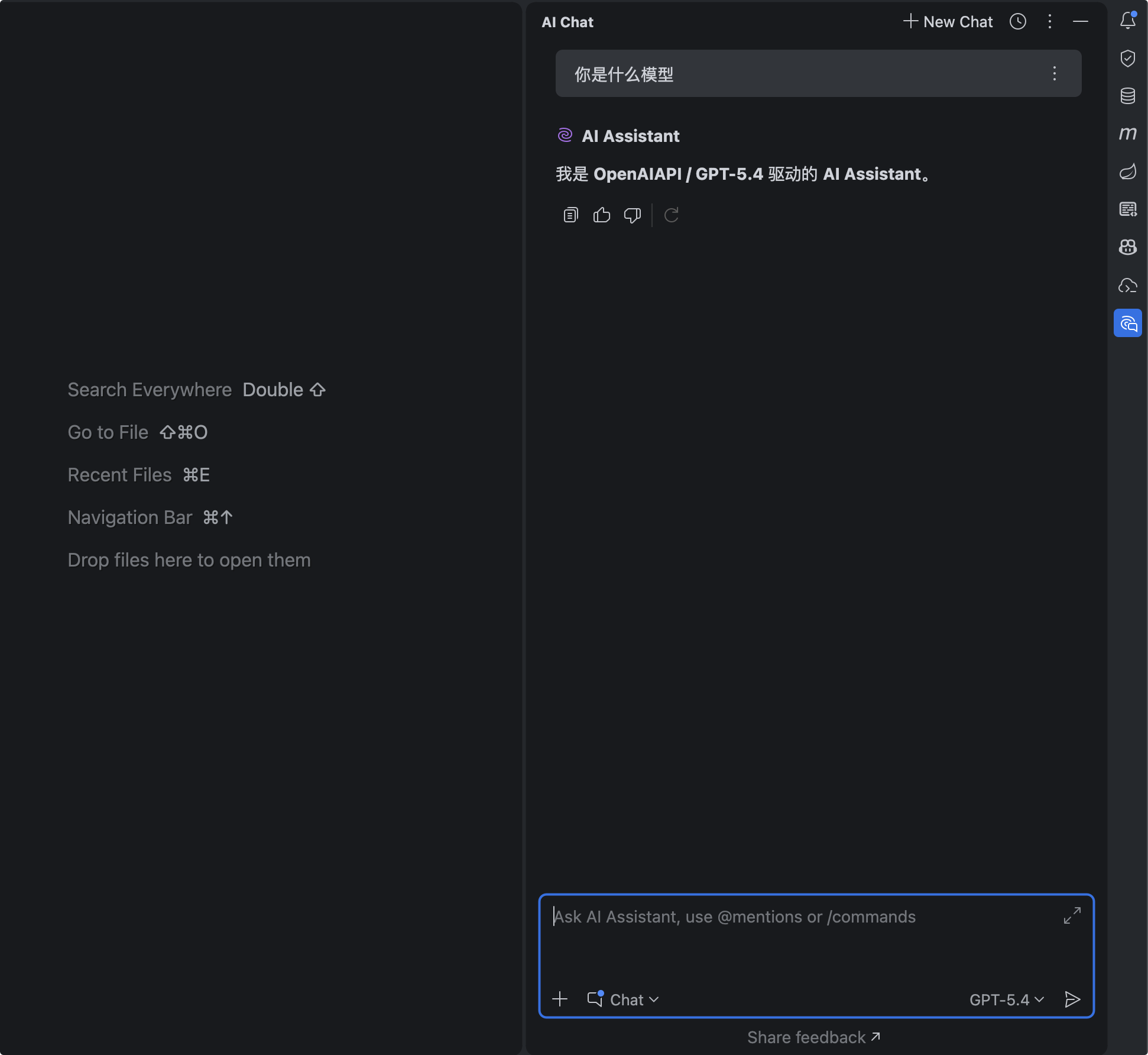
Task: Like the response with thumbs up
Action: pos(601,215)
